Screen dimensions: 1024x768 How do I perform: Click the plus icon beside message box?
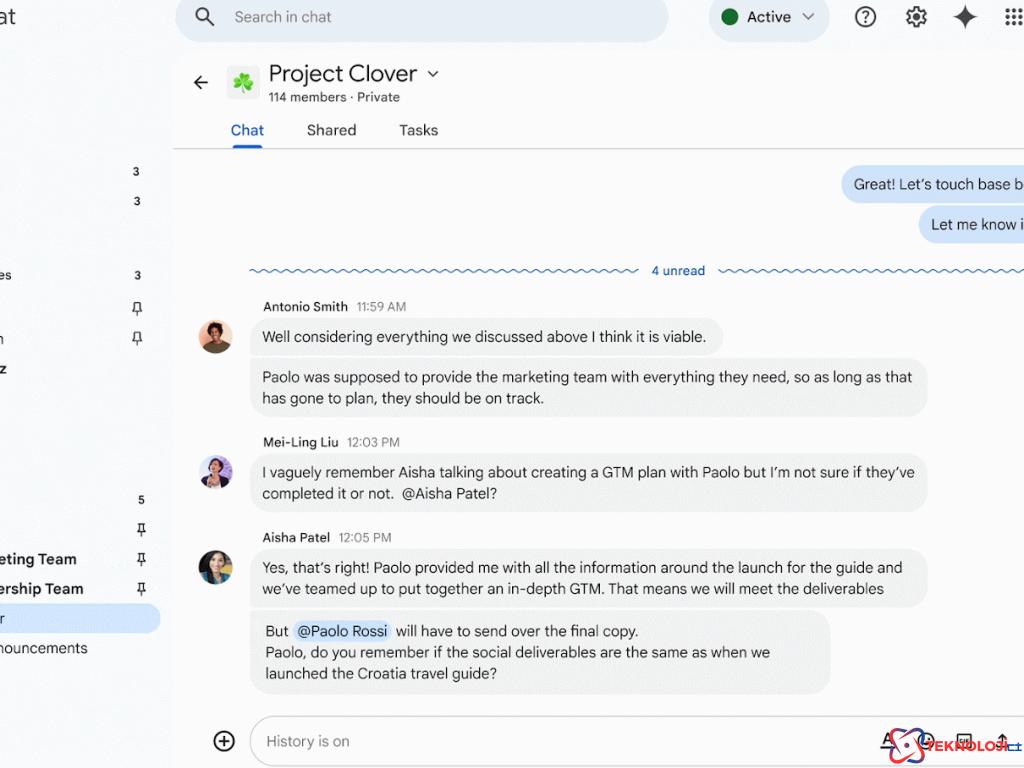[x=224, y=741]
